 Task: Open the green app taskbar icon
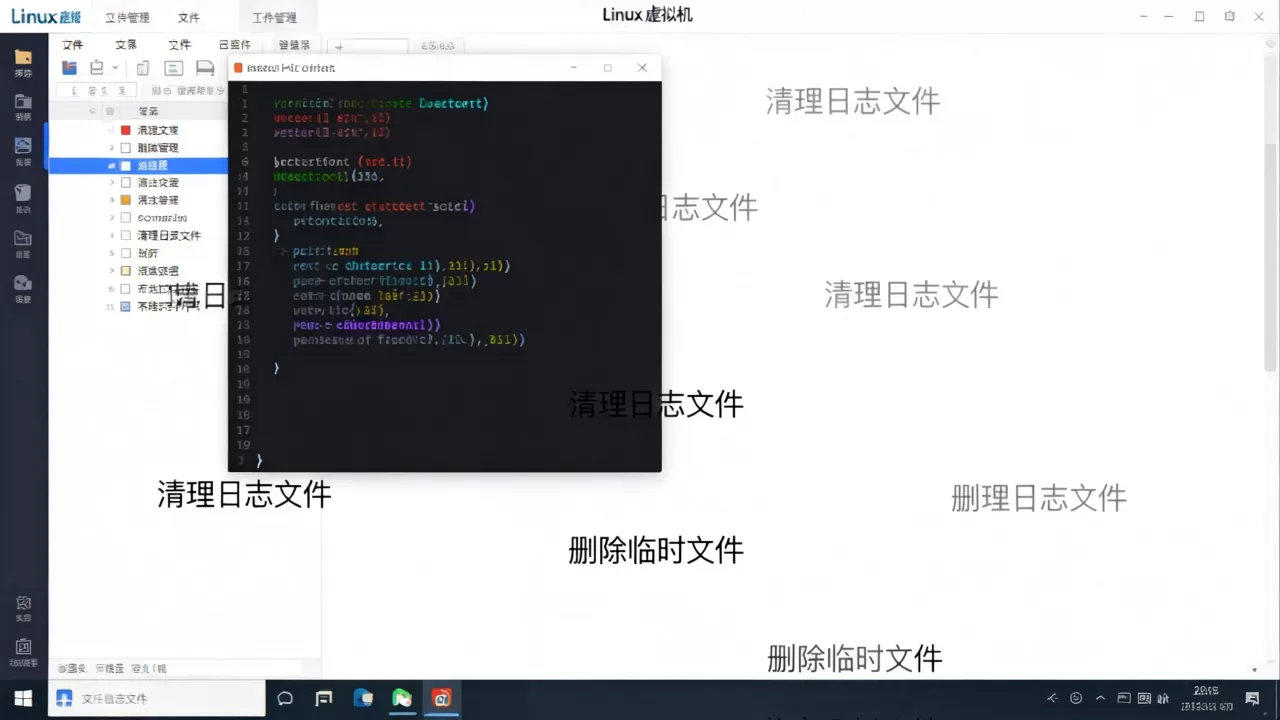point(402,698)
